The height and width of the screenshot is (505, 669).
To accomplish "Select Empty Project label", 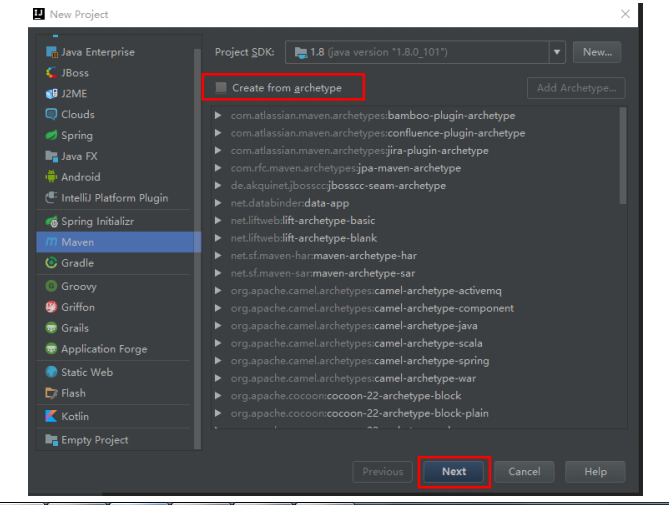I will [94, 440].
